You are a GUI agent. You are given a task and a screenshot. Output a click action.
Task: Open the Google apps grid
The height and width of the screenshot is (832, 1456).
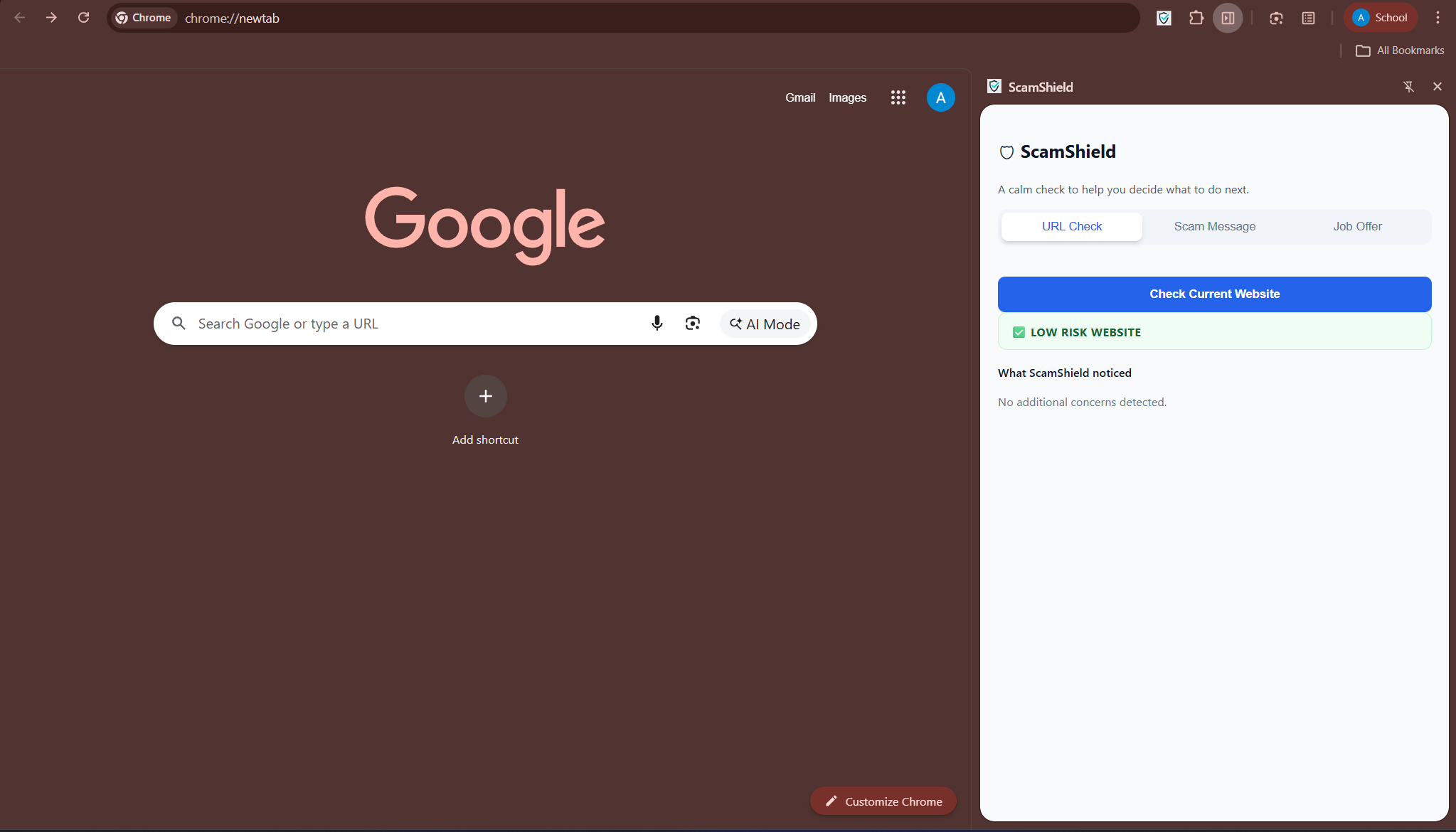(898, 97)
